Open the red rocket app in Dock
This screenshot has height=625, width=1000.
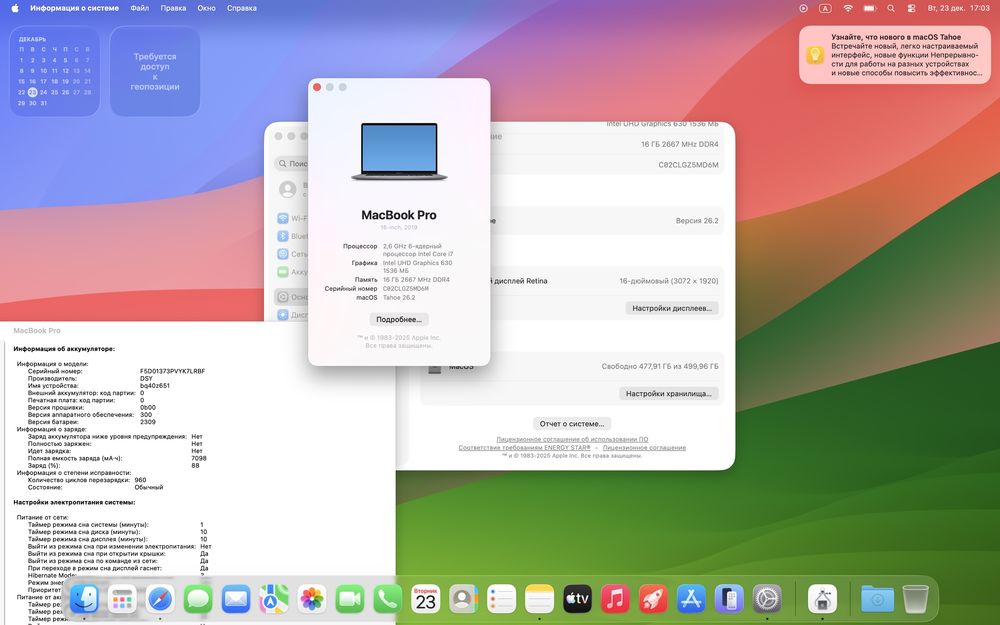pos(653,599)
